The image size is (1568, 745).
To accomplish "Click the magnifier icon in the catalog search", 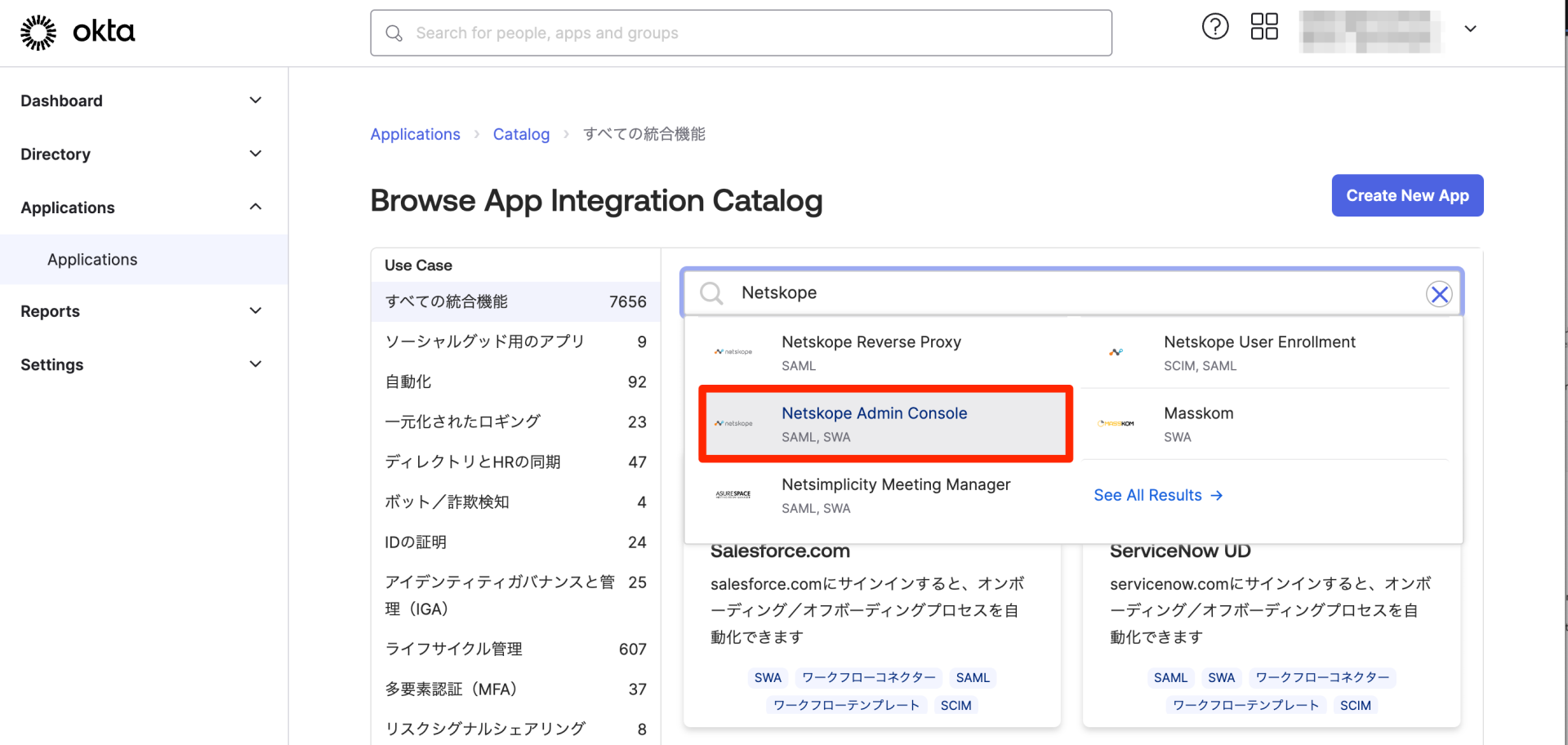I will [710, 292].
